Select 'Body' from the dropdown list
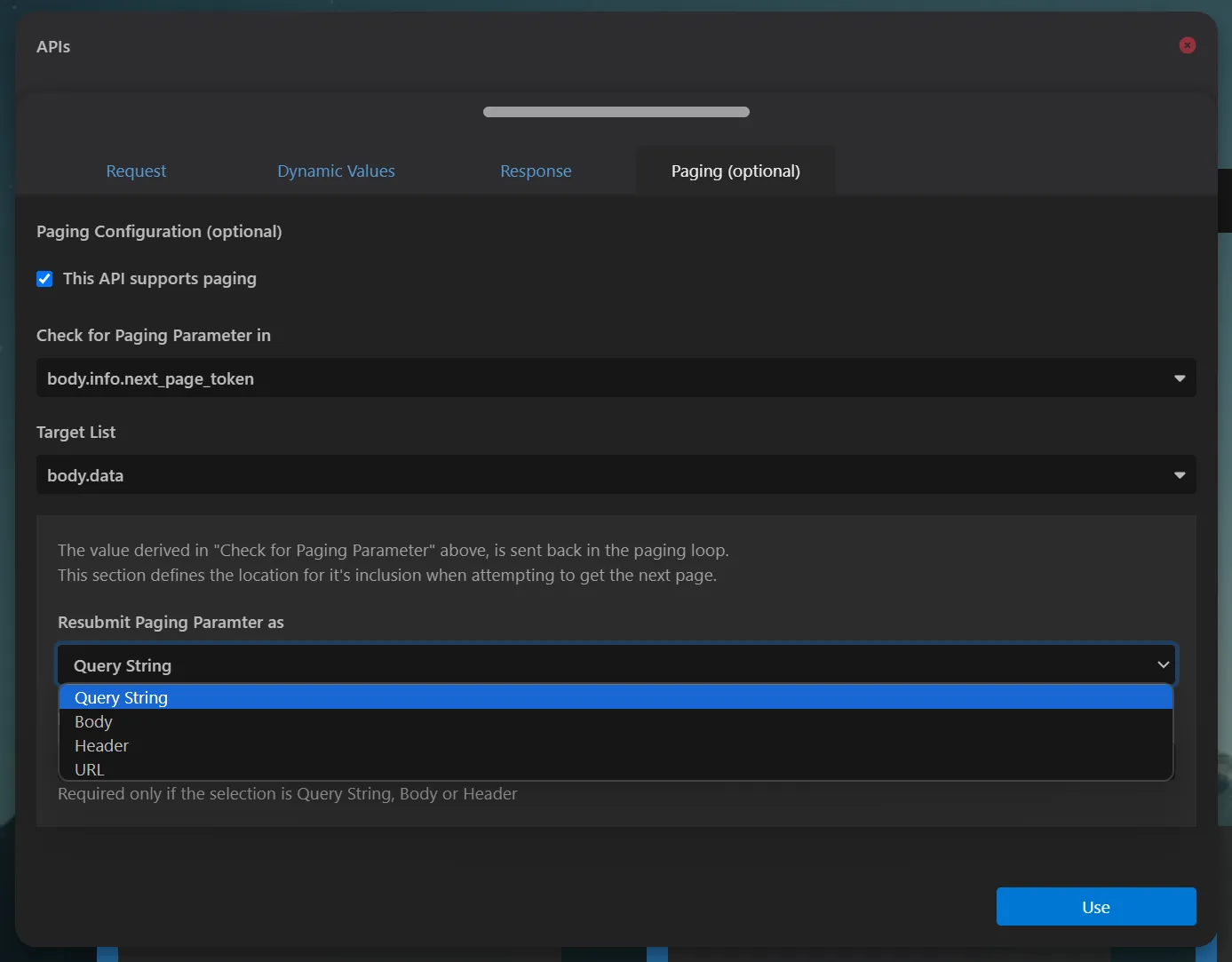 pos(616,721)
